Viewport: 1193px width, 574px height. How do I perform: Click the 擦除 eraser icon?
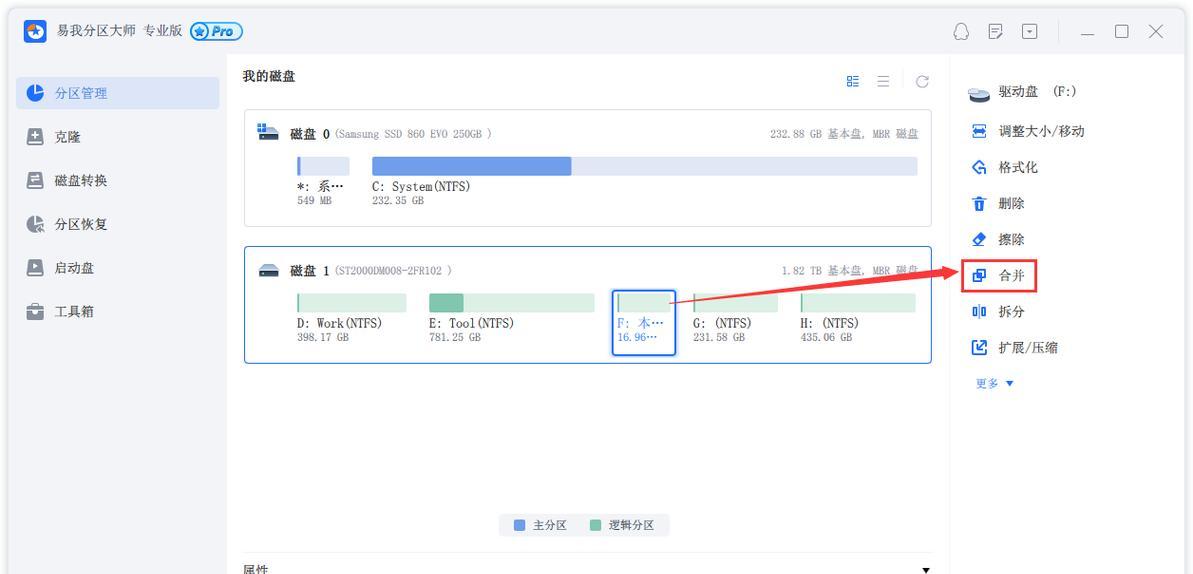pos(979,239)
